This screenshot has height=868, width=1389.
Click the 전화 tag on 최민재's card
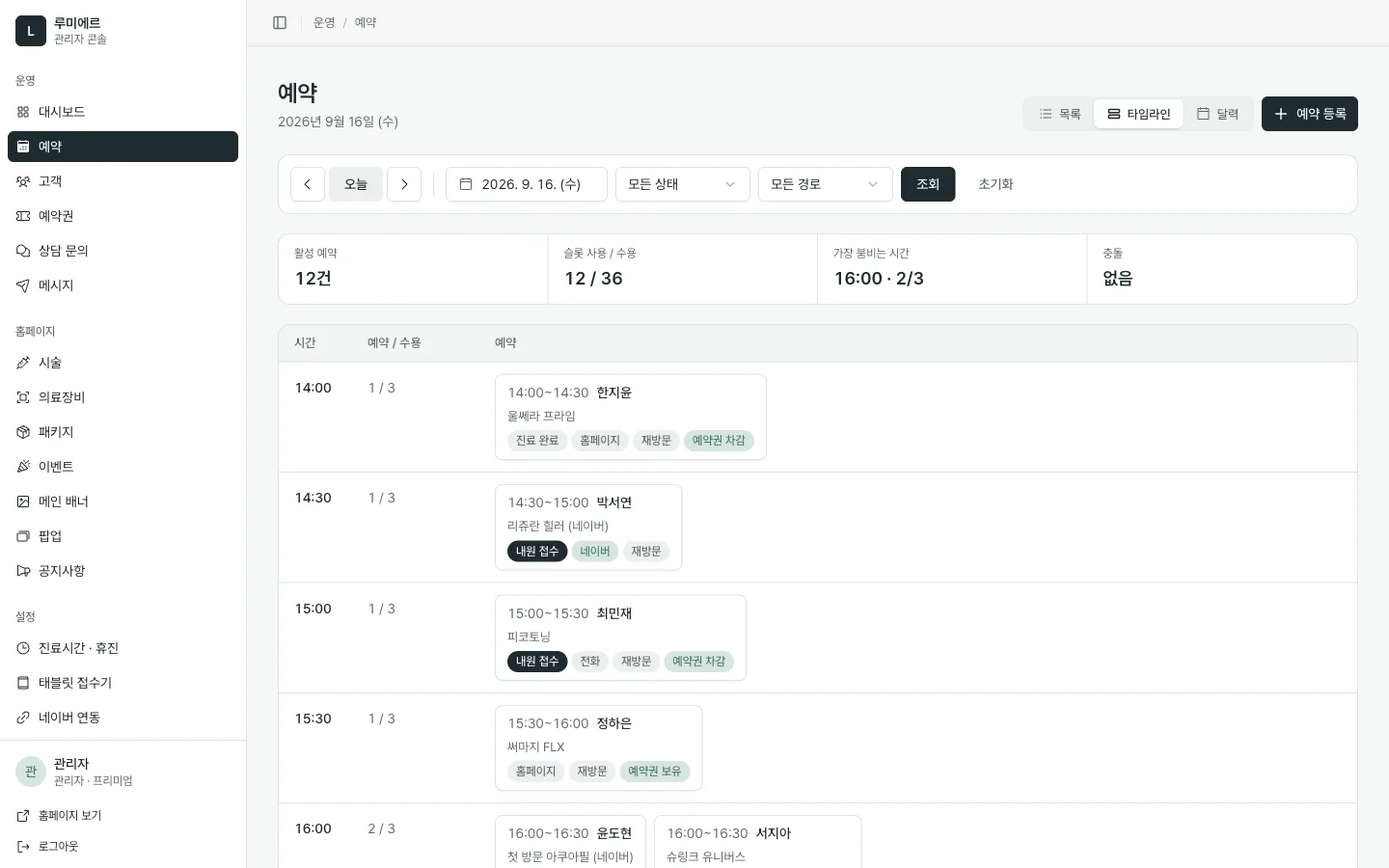pyautogui.click(x=590, y=662)
